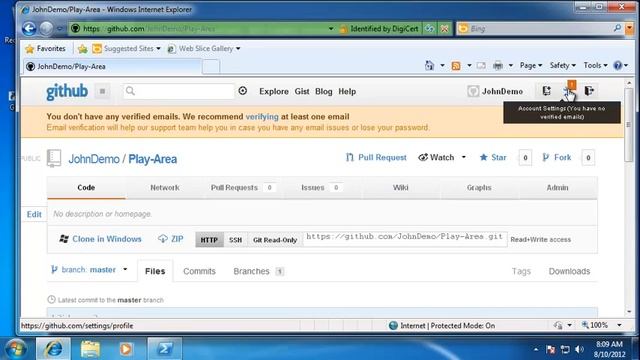Open the Pull Requests tab

(242, 188)
